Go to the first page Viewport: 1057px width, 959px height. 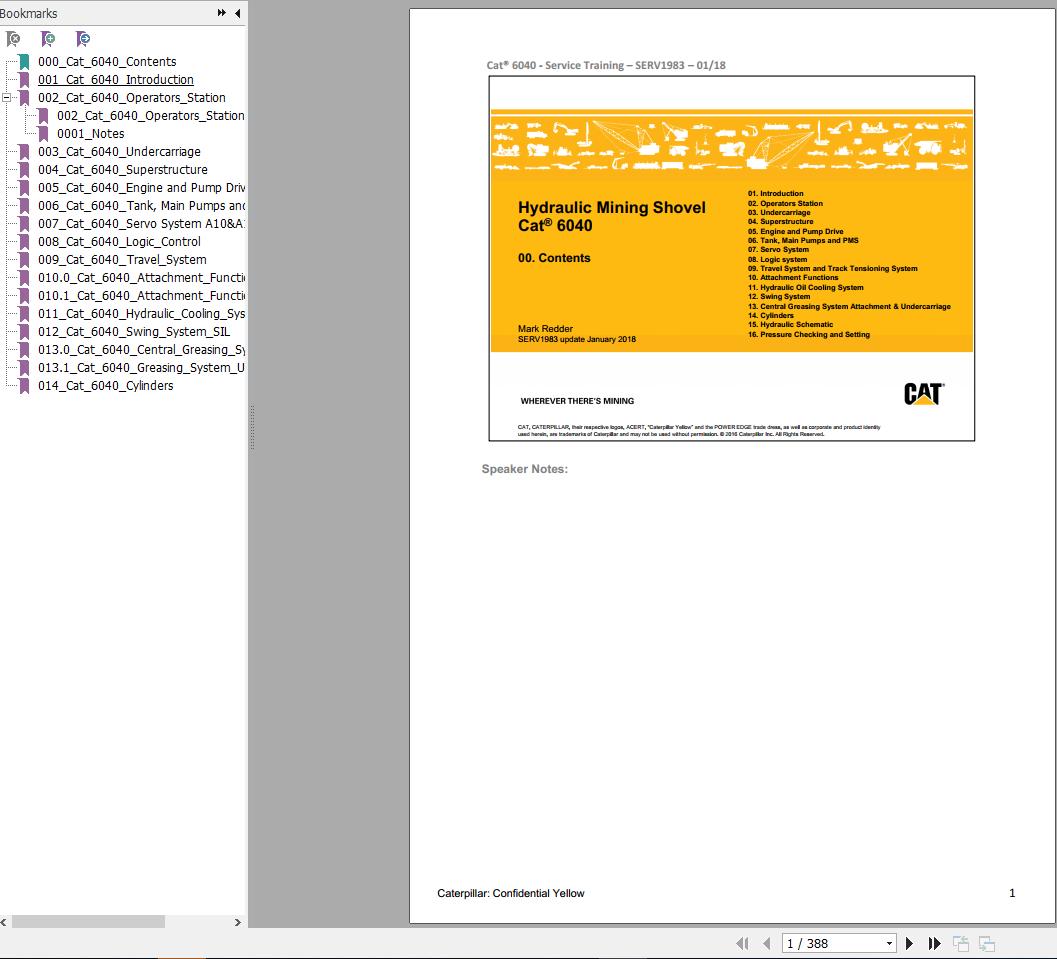pos(742,943)
